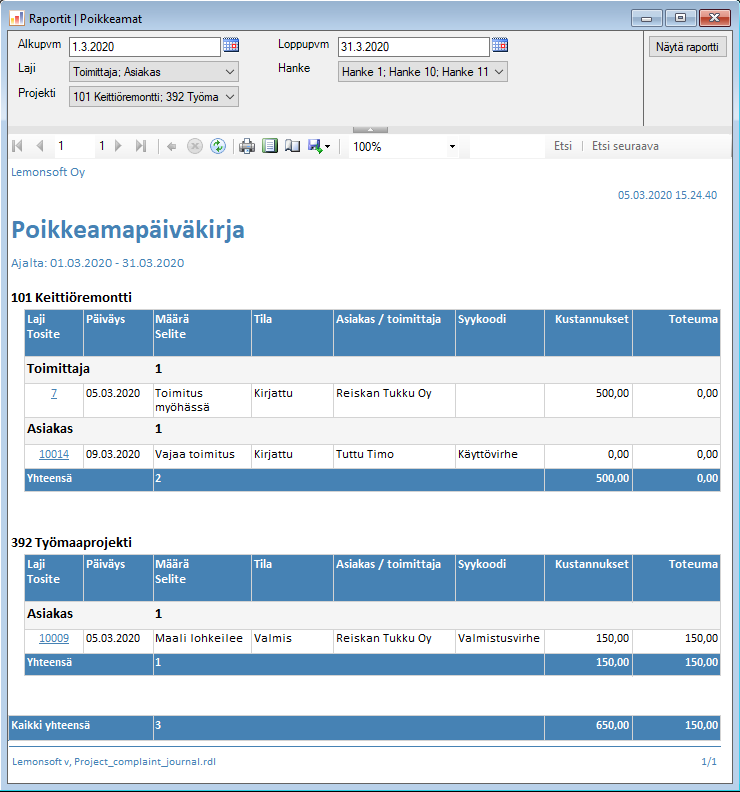Print the report
Image resolution: width=740 pixels, height=792 pixels.
pyautogui.click(x=247, y=146)
